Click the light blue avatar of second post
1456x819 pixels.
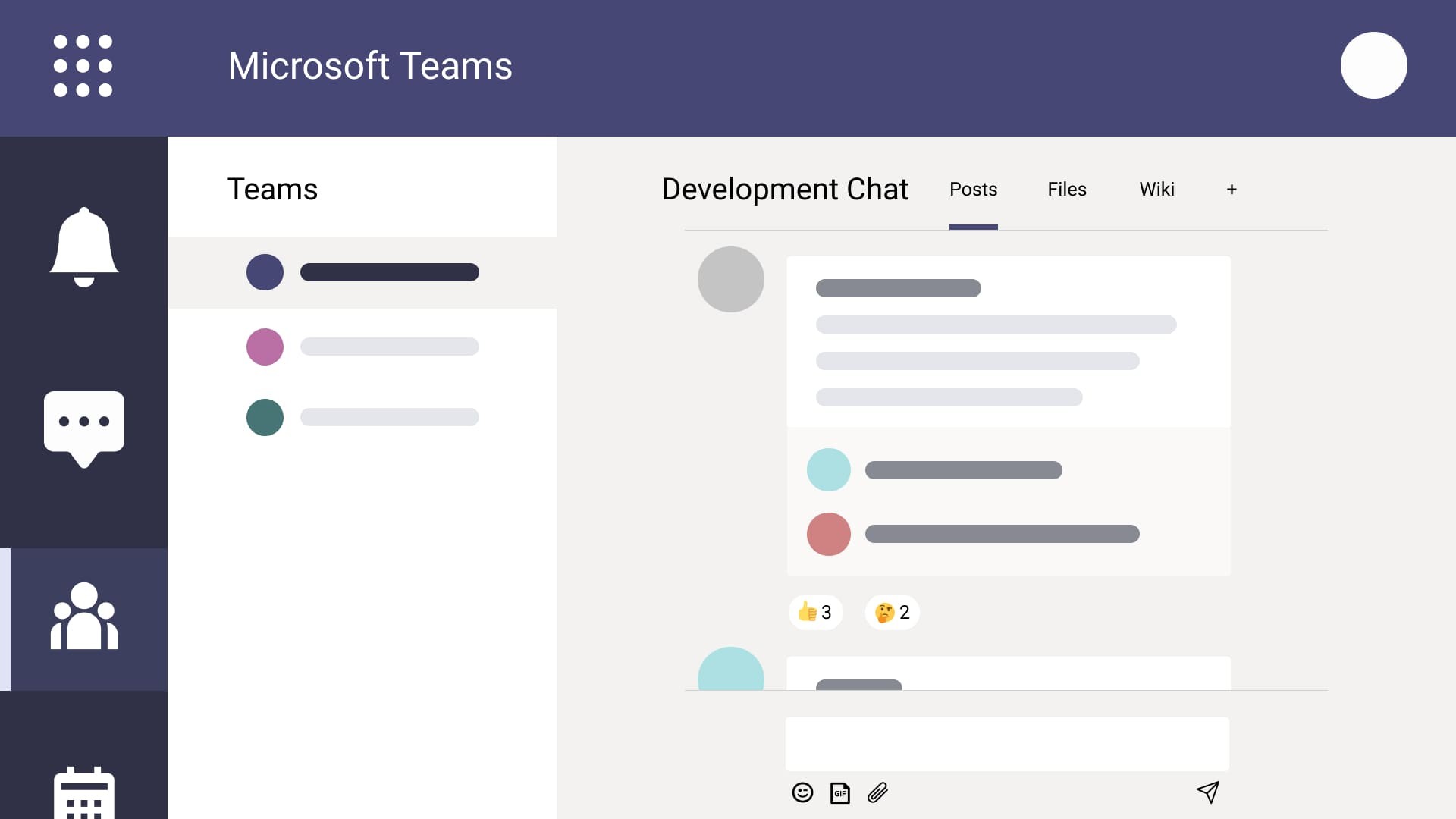pyautogui.click(x=730, y=669)
